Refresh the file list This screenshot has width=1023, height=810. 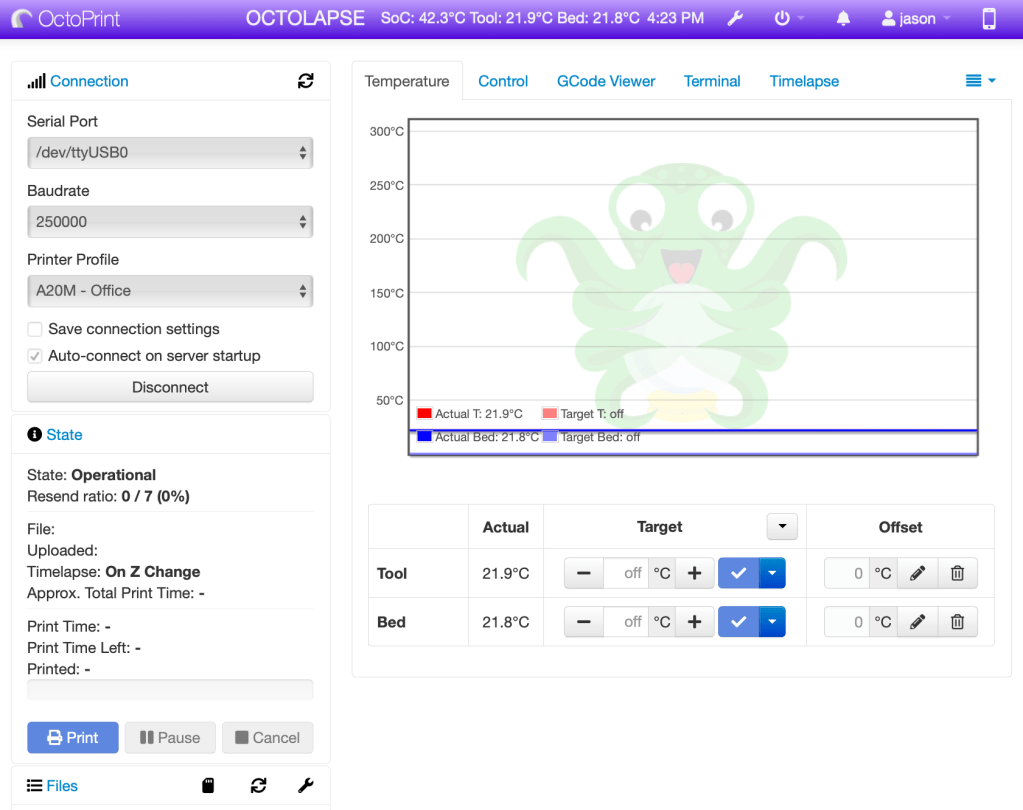[x=258, y=785]
